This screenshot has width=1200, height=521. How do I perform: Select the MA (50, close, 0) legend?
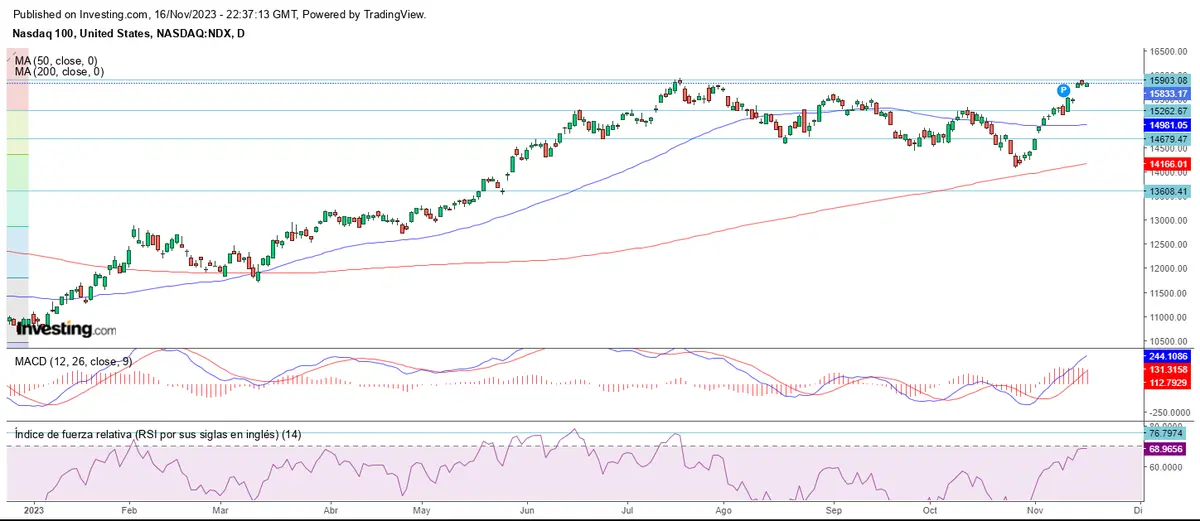point(57,61)
